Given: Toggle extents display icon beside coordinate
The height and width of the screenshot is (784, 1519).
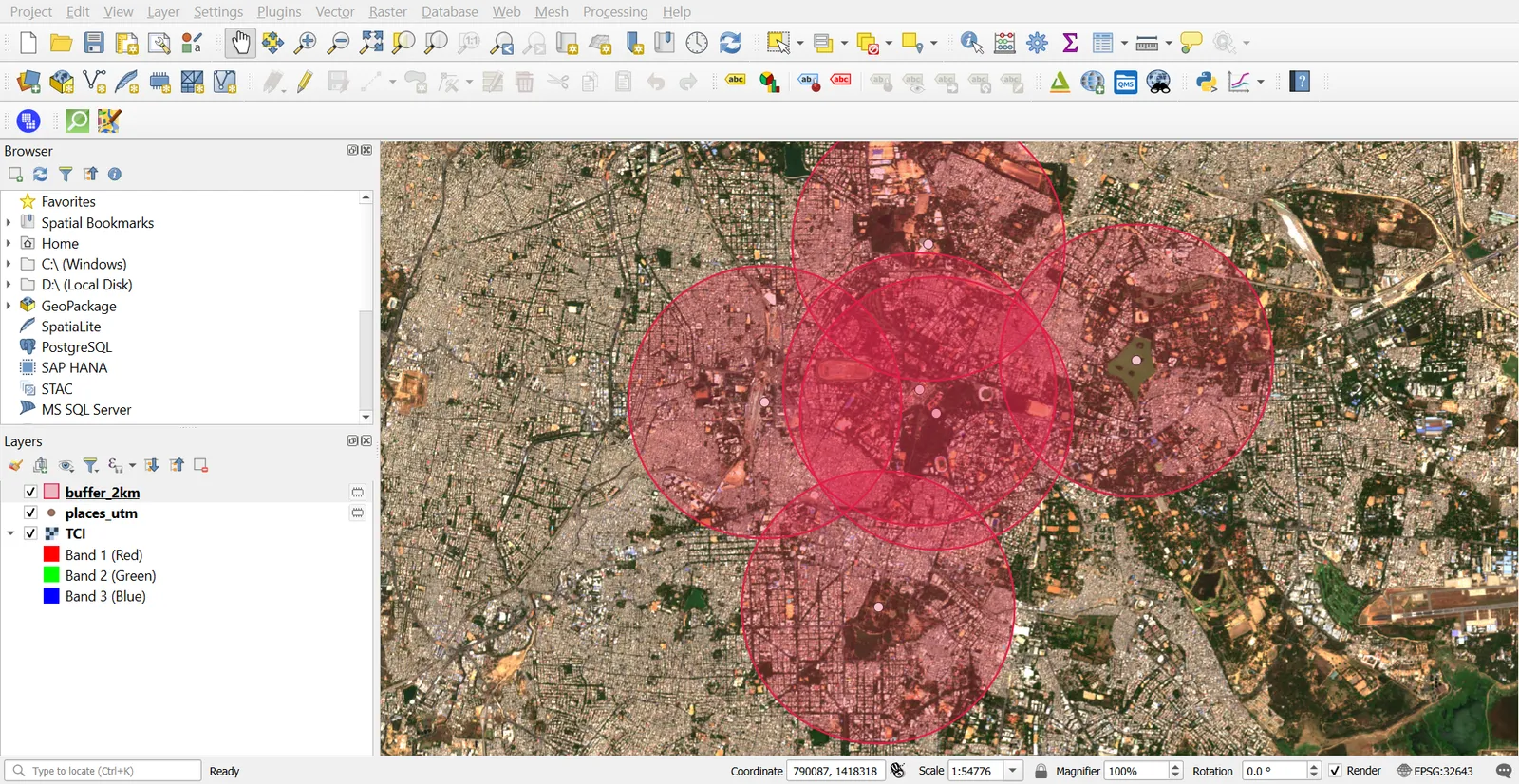Looking at the screenshot, I should (897, 771).
